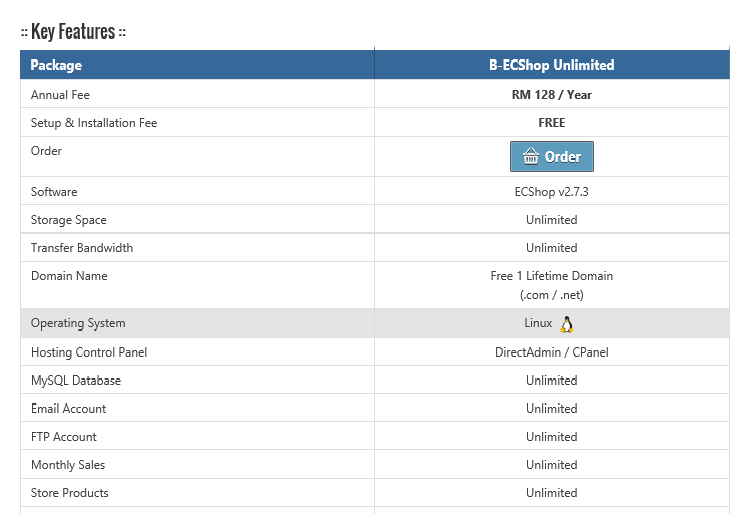The width and height of the screenshot is (748, 514).
Task: Click the Store Products label
Action: coord(70,493)
